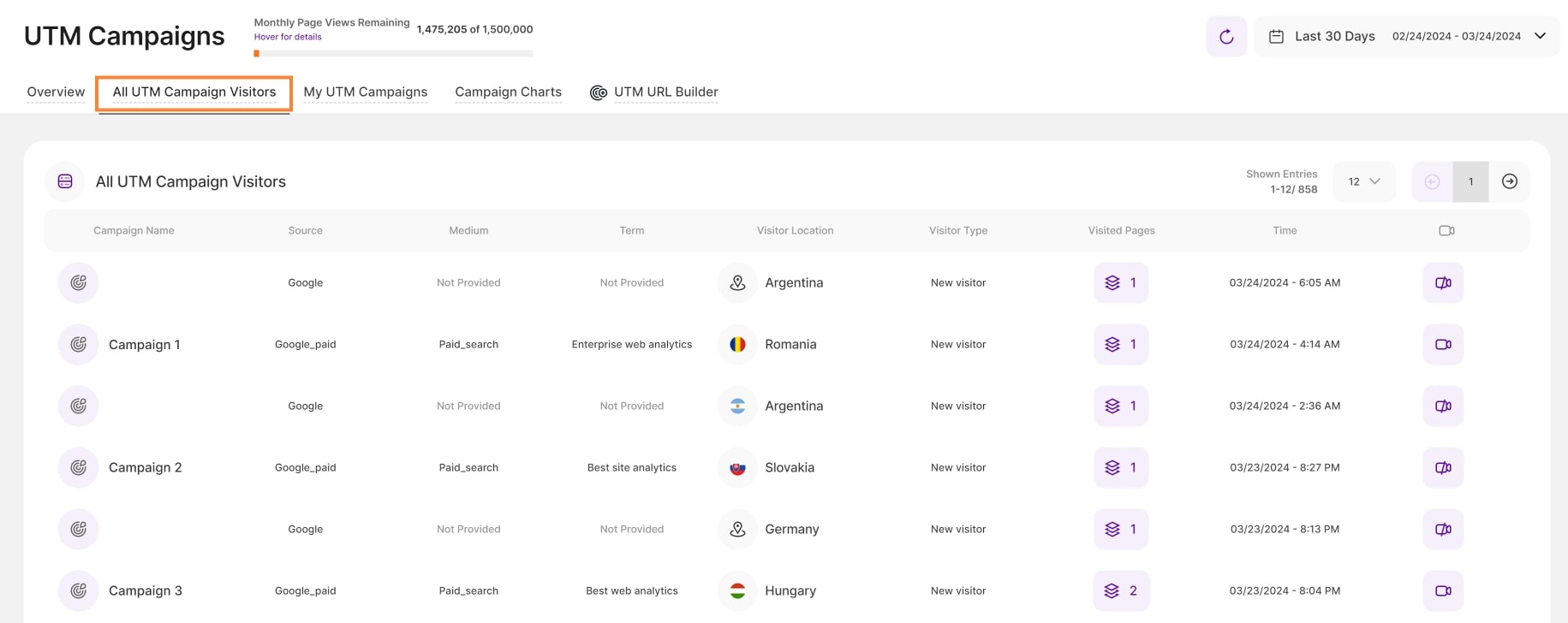Screen dimensions: 1568x623
Task: Click the All UTM Campaign Visitors list icon
Action: point(65,181)
